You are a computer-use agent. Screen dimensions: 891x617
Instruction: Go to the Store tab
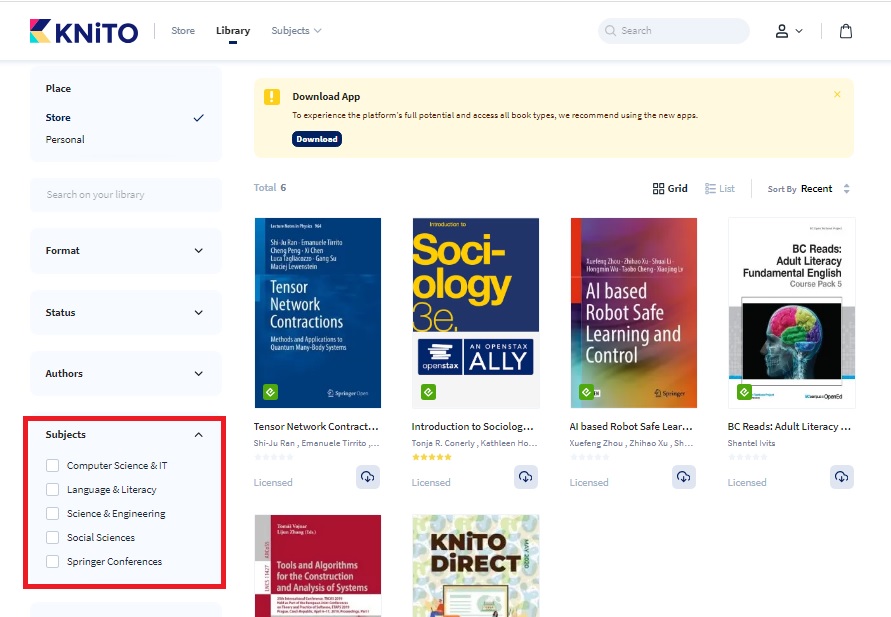pyautogui.click(x=183, y=31)
